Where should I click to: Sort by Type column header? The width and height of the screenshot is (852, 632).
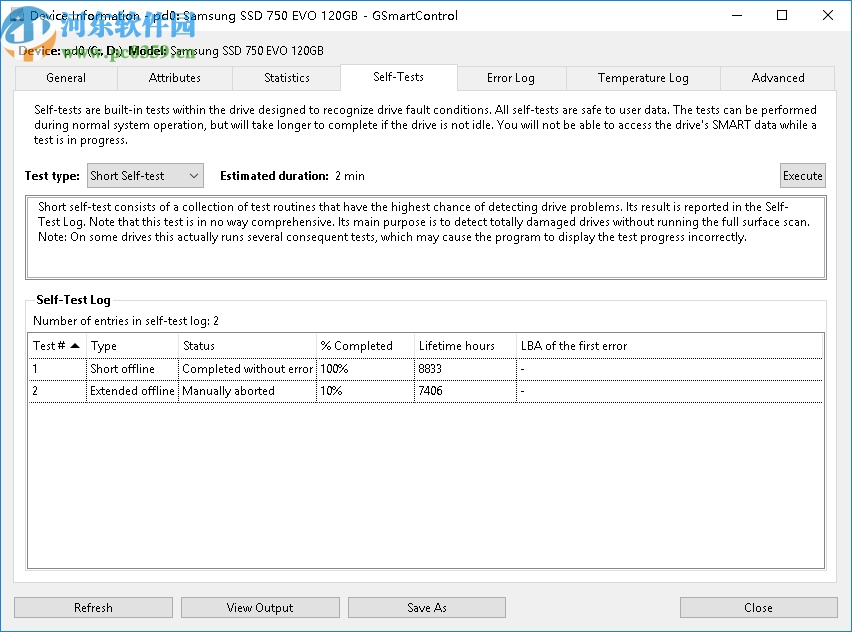pyautogui.click(x=133, y=346)
